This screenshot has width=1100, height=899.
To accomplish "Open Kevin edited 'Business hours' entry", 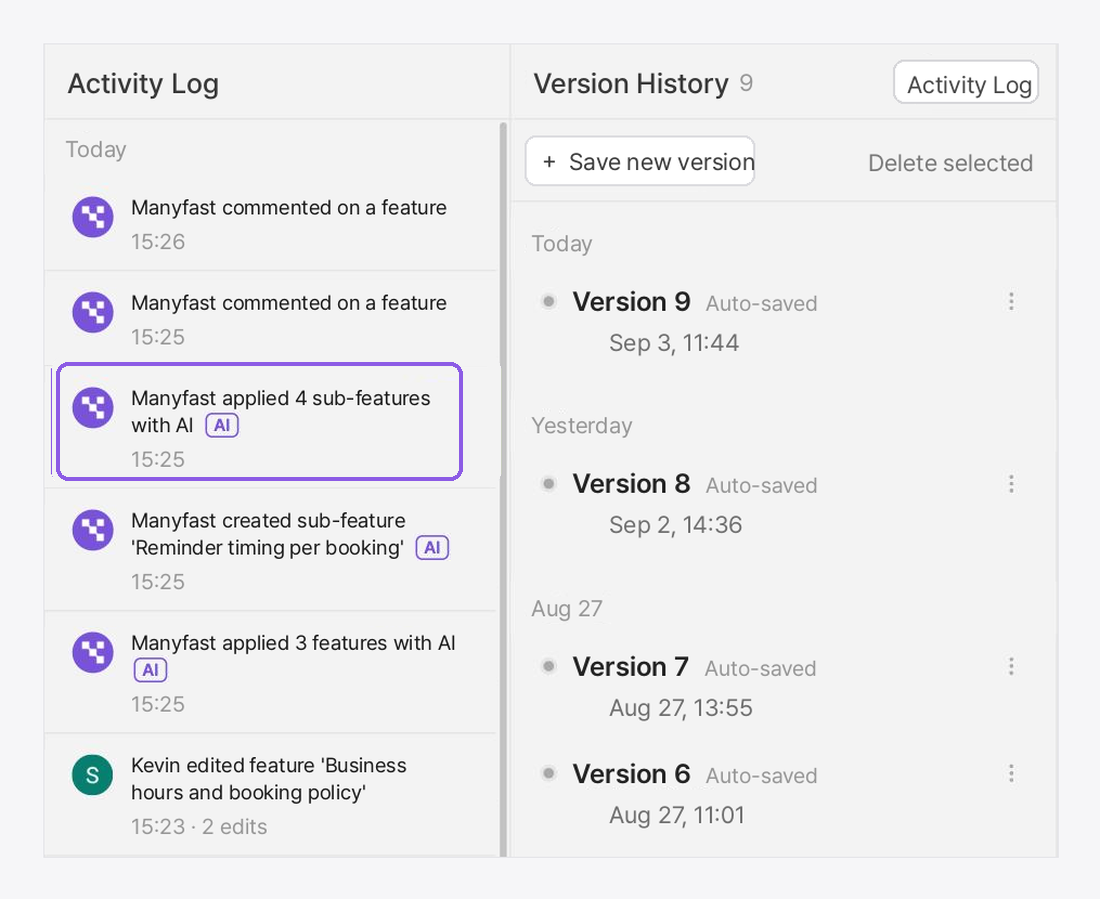I will 270,795.
